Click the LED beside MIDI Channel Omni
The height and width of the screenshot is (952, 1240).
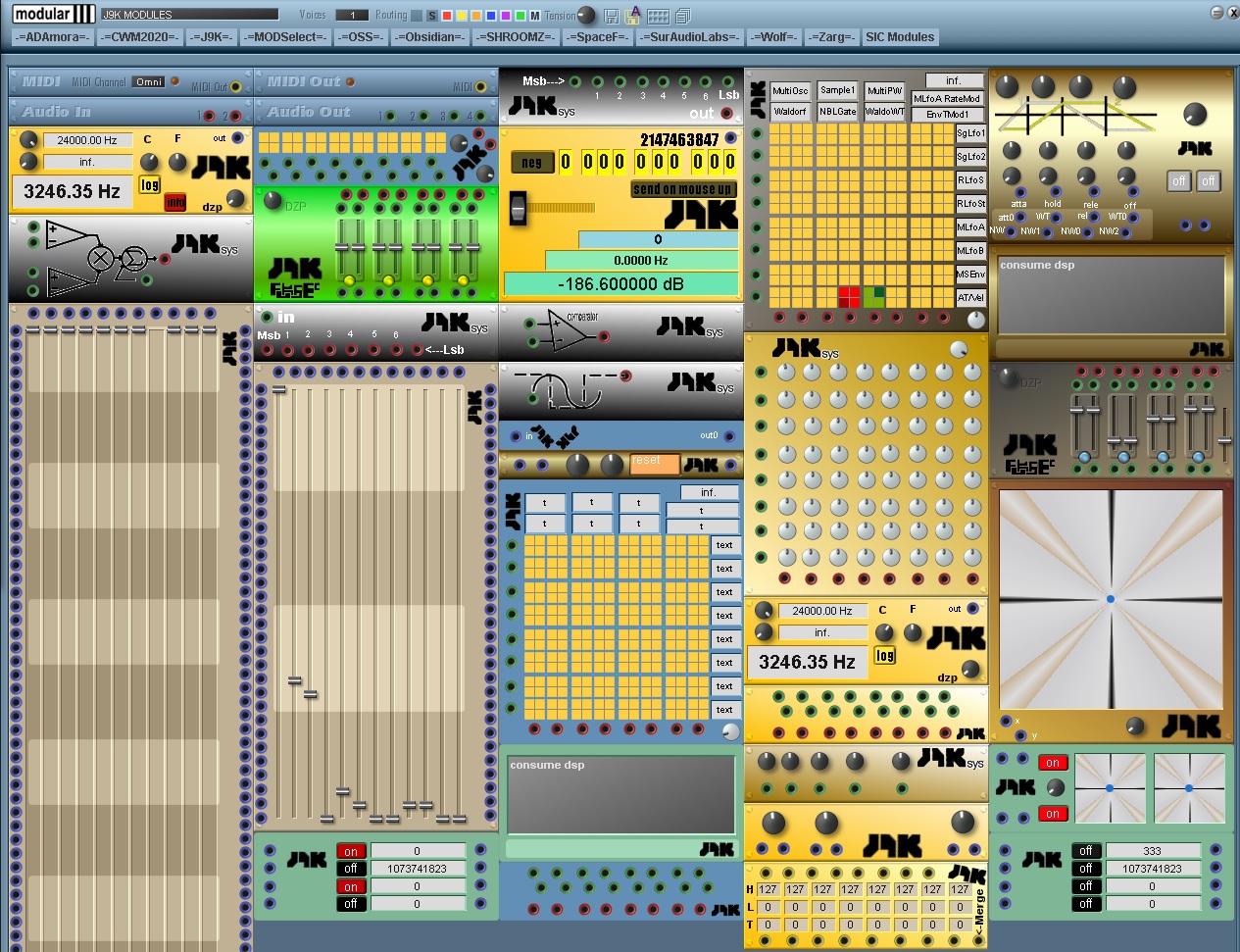[x=174, y=81]
